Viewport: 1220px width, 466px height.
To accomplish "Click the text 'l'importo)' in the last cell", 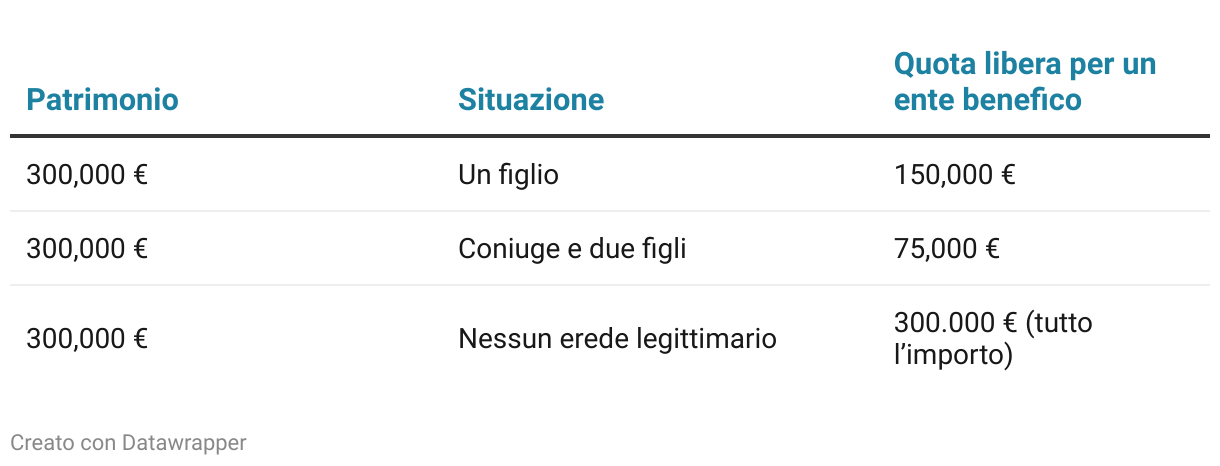I will click(x=953, y=356).
